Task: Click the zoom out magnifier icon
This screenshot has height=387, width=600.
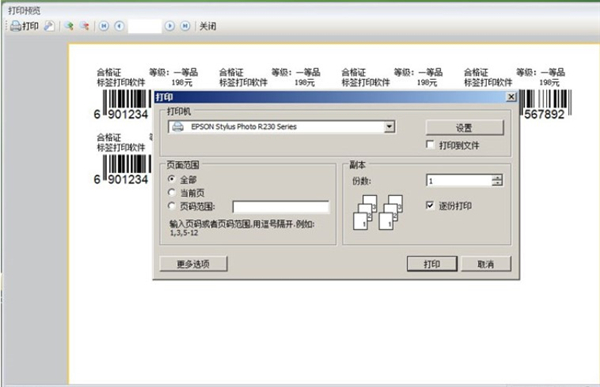Action: (x=85, y=26)
